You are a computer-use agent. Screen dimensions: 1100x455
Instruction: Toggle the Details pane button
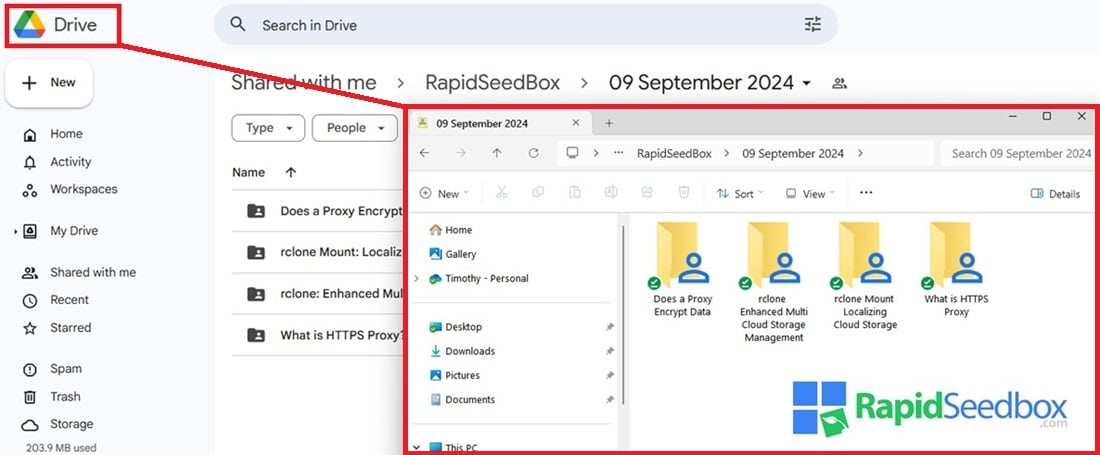(1055, 193)
